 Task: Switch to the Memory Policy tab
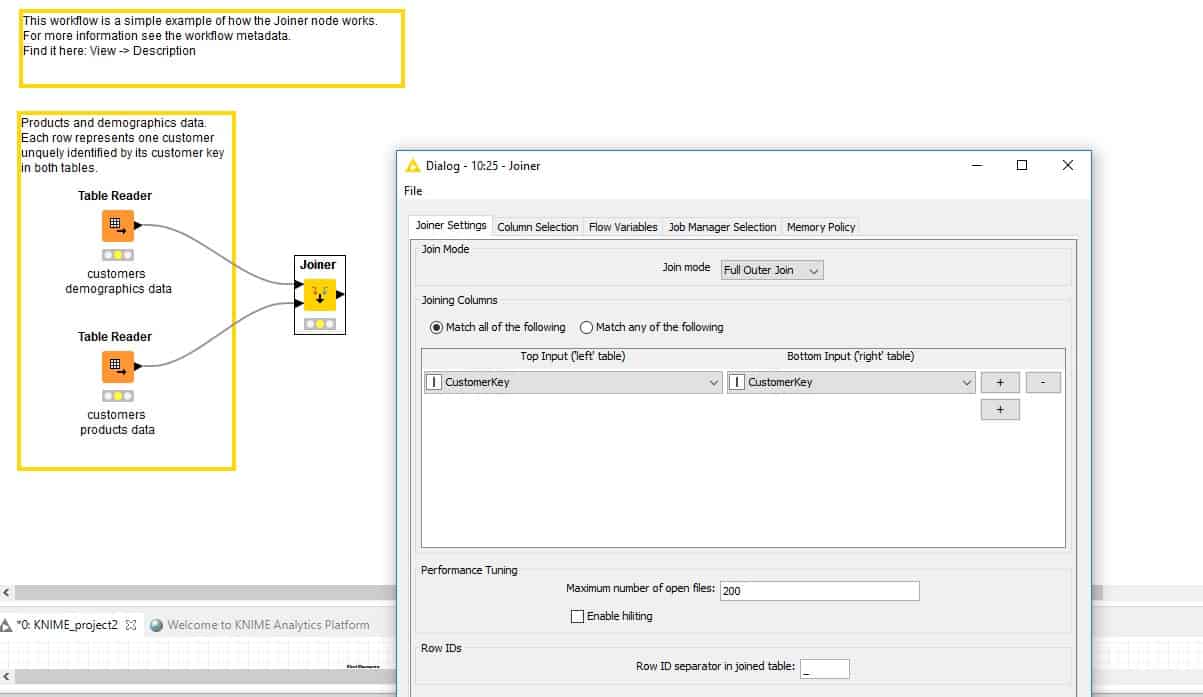[821, 227]
